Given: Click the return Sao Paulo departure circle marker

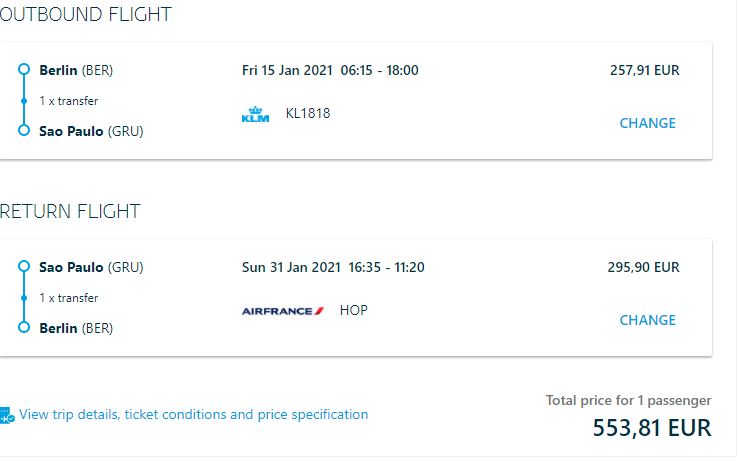Looking at the screenshot, I should 24,267.
